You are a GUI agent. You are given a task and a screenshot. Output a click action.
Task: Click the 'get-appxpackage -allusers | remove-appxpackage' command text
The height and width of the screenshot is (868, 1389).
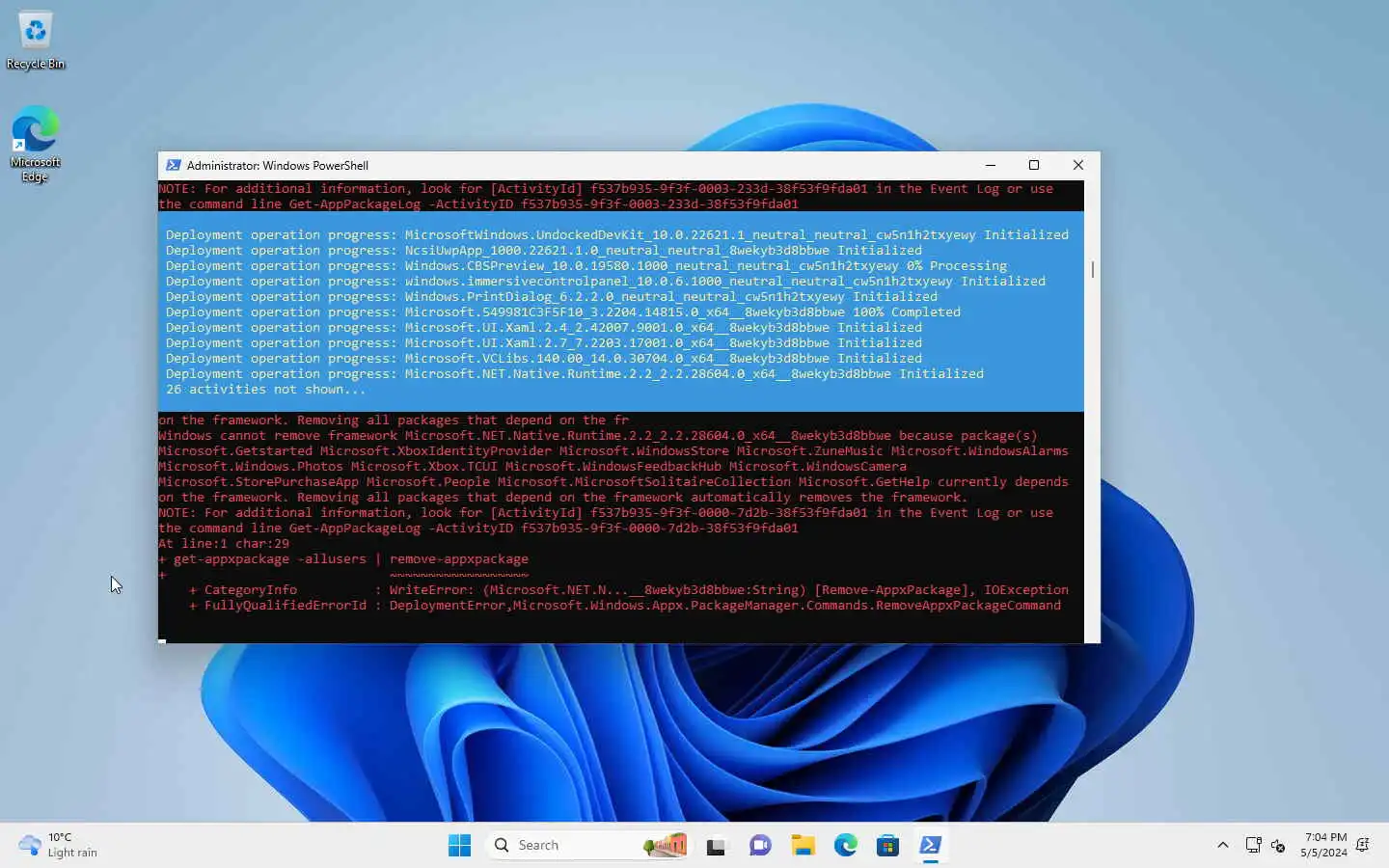351,559
